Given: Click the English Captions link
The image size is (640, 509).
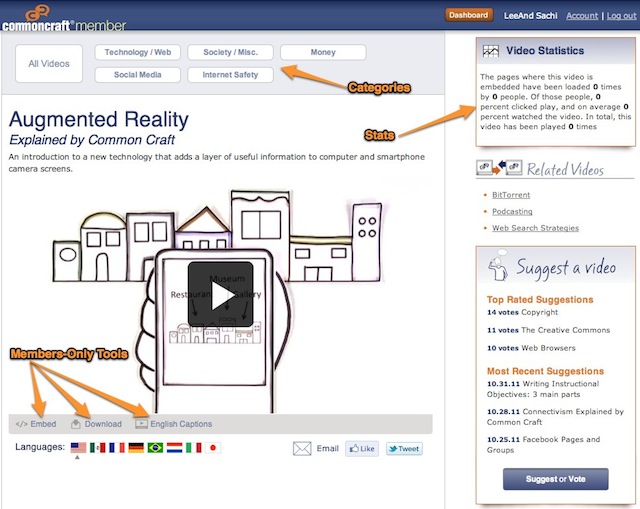Looking at the screenshot, I should coord(181,424).
